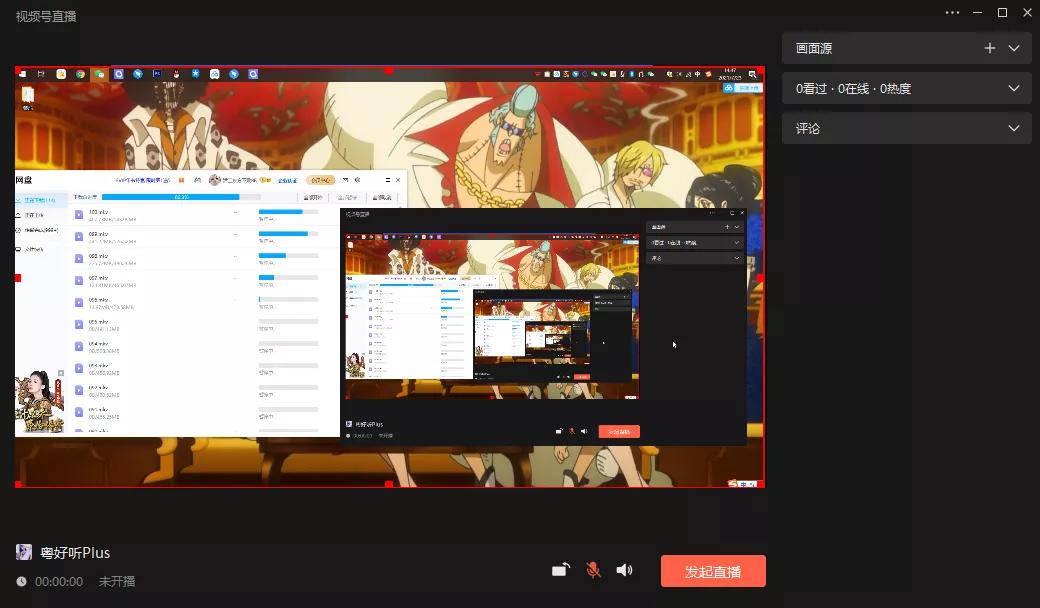
Task: Click the bottom-middle red resize handle
Action: tap(389, 485)
